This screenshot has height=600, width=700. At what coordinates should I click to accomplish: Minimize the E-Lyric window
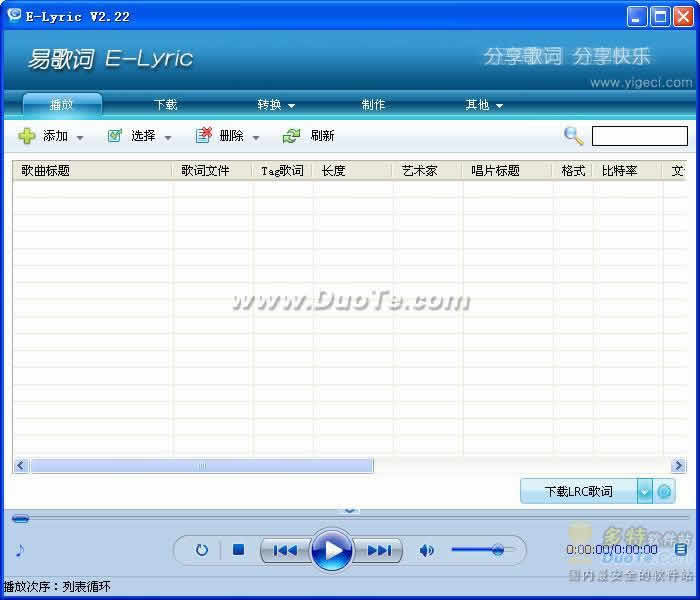[x=636, y=17]
